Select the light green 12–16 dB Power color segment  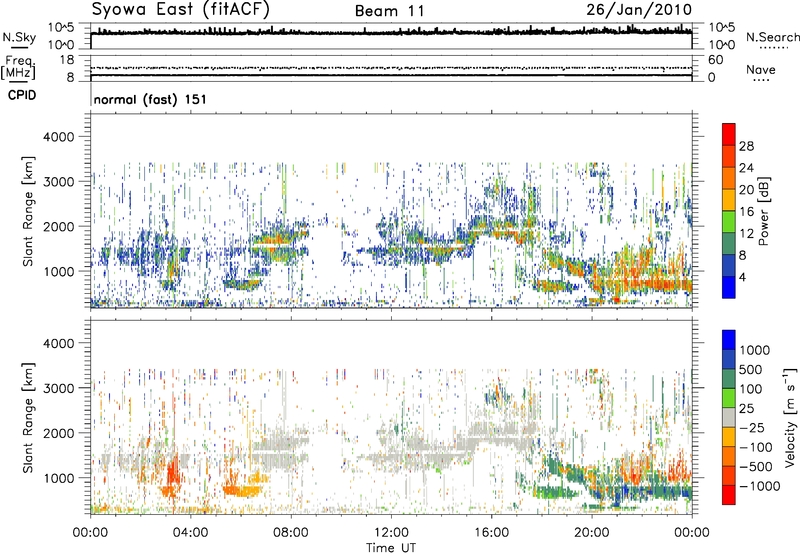(x=729, y=222)
